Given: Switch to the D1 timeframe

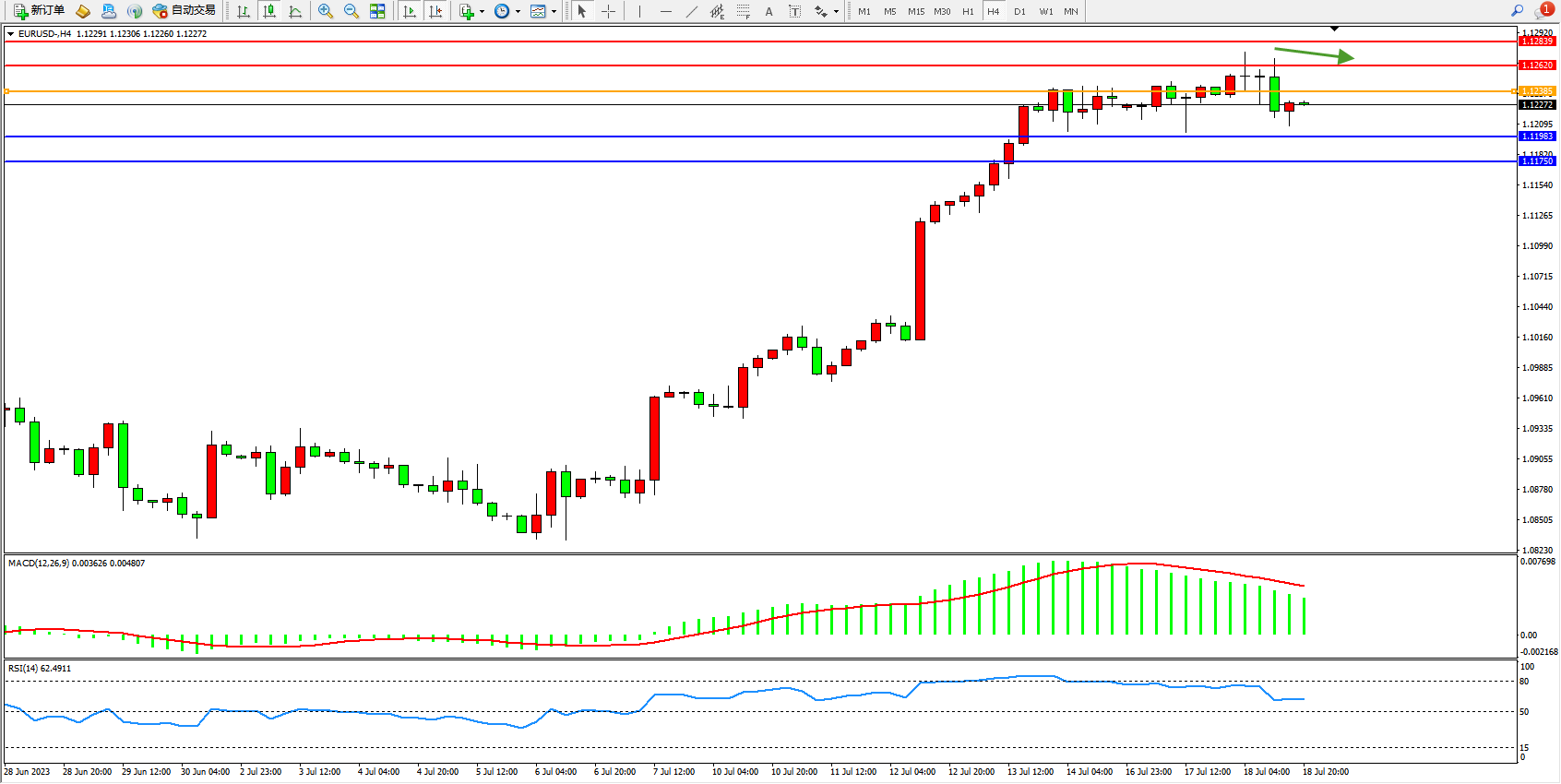Looking at the screenshot, I should click(1019, 11).
